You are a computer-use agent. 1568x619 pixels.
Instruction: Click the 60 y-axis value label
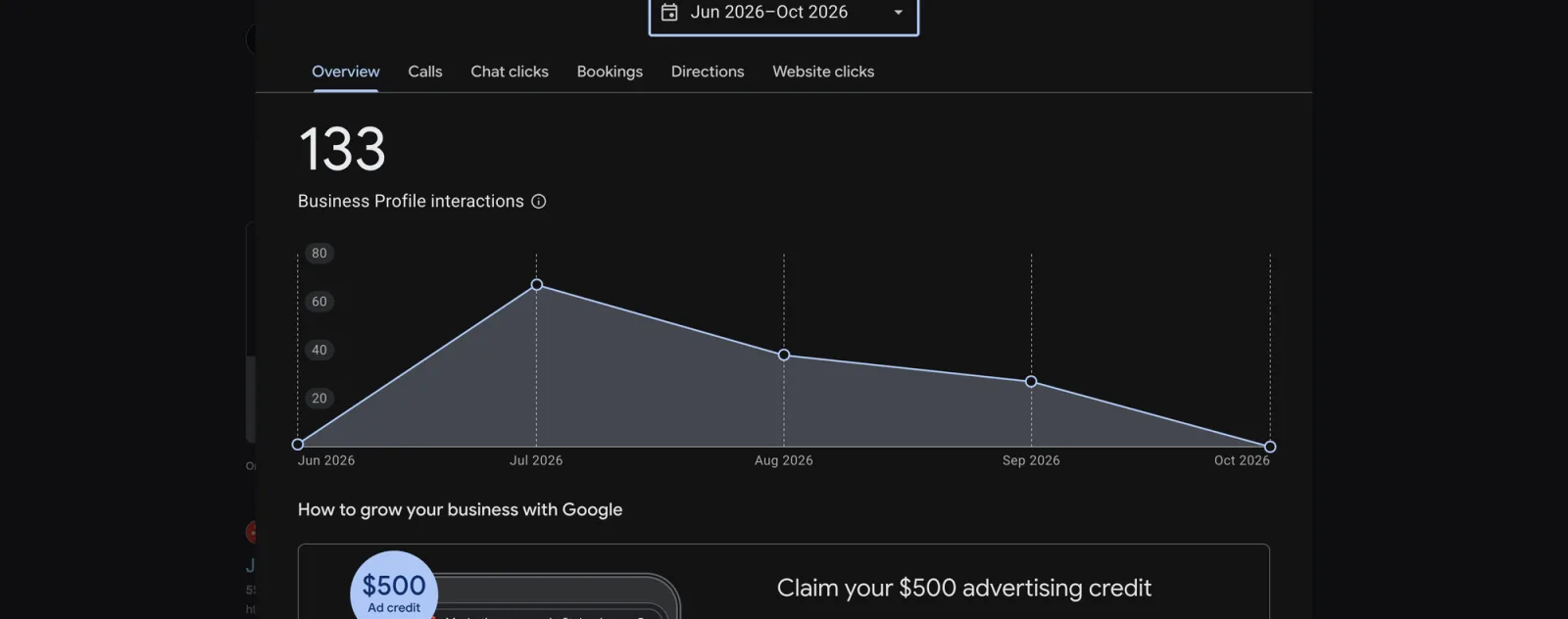pos(319,302)
